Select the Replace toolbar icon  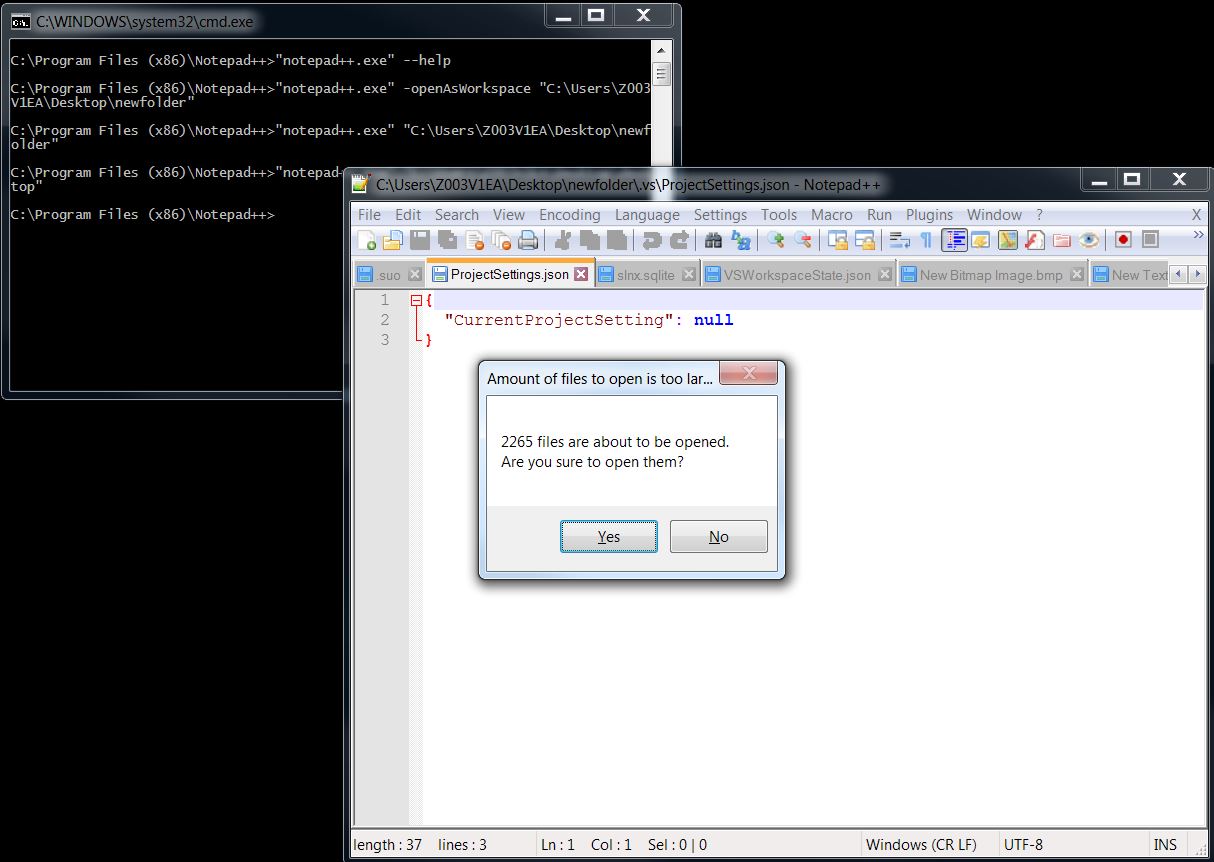click(741, 240)
